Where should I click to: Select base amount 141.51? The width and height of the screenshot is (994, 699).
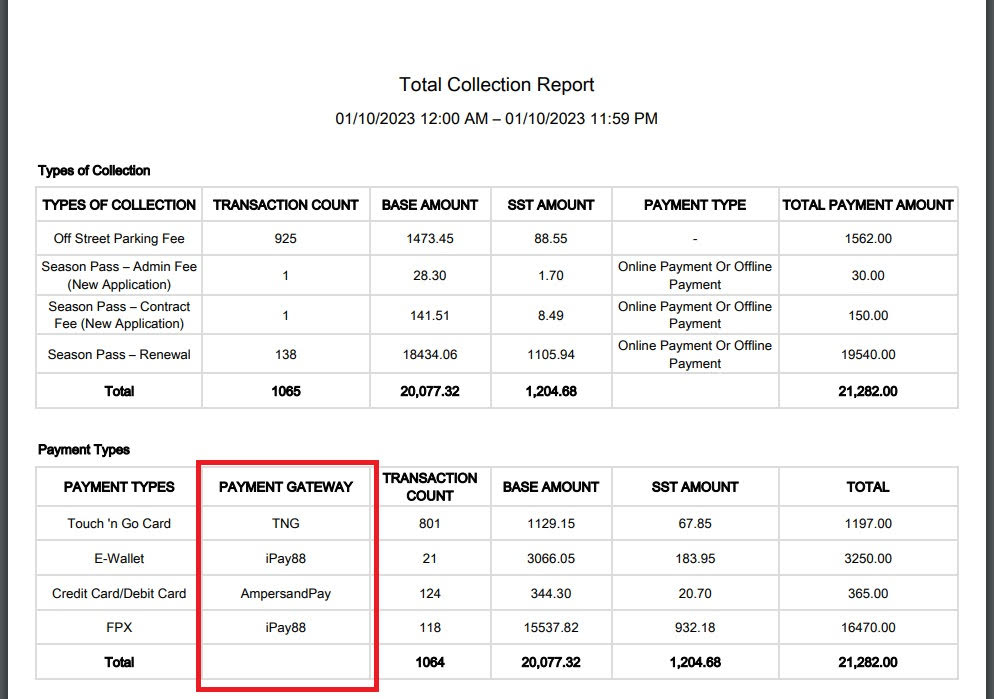430,316
